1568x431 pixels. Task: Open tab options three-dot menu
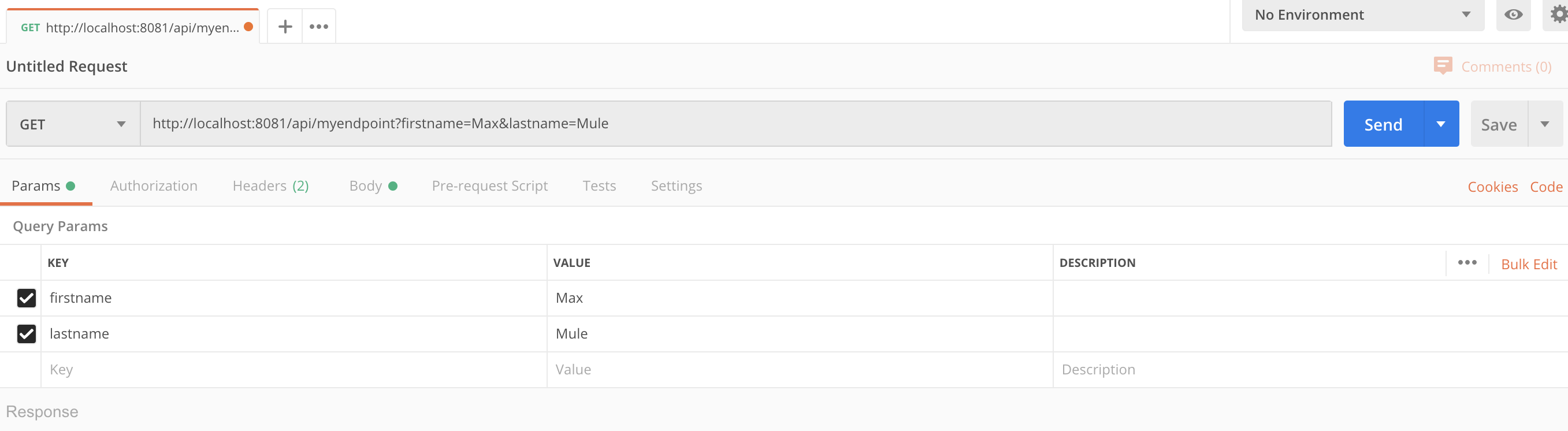pyautogui.click(x=318, y=27)
